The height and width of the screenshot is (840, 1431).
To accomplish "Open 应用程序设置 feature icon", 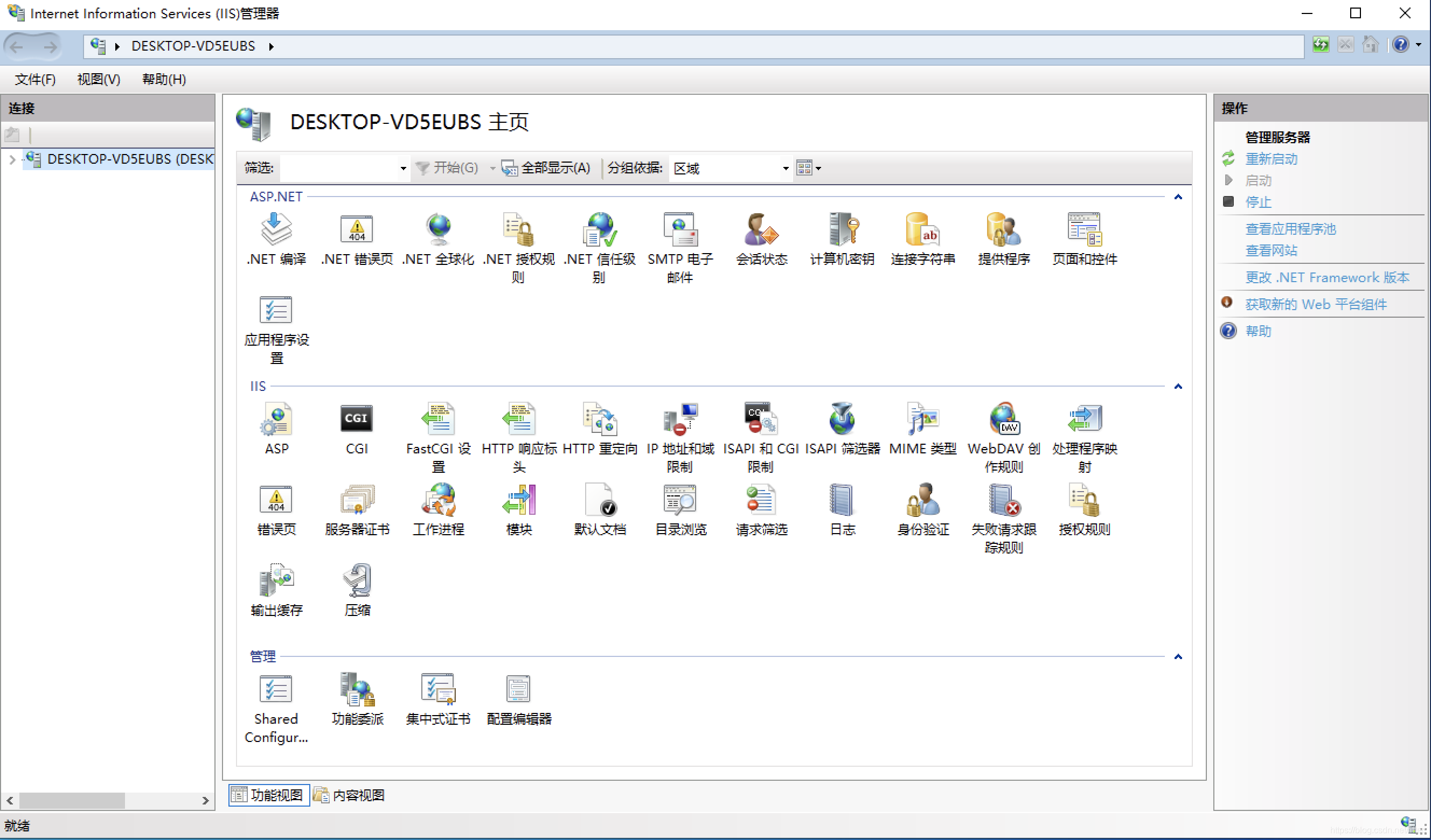I will tap(276, 309).
